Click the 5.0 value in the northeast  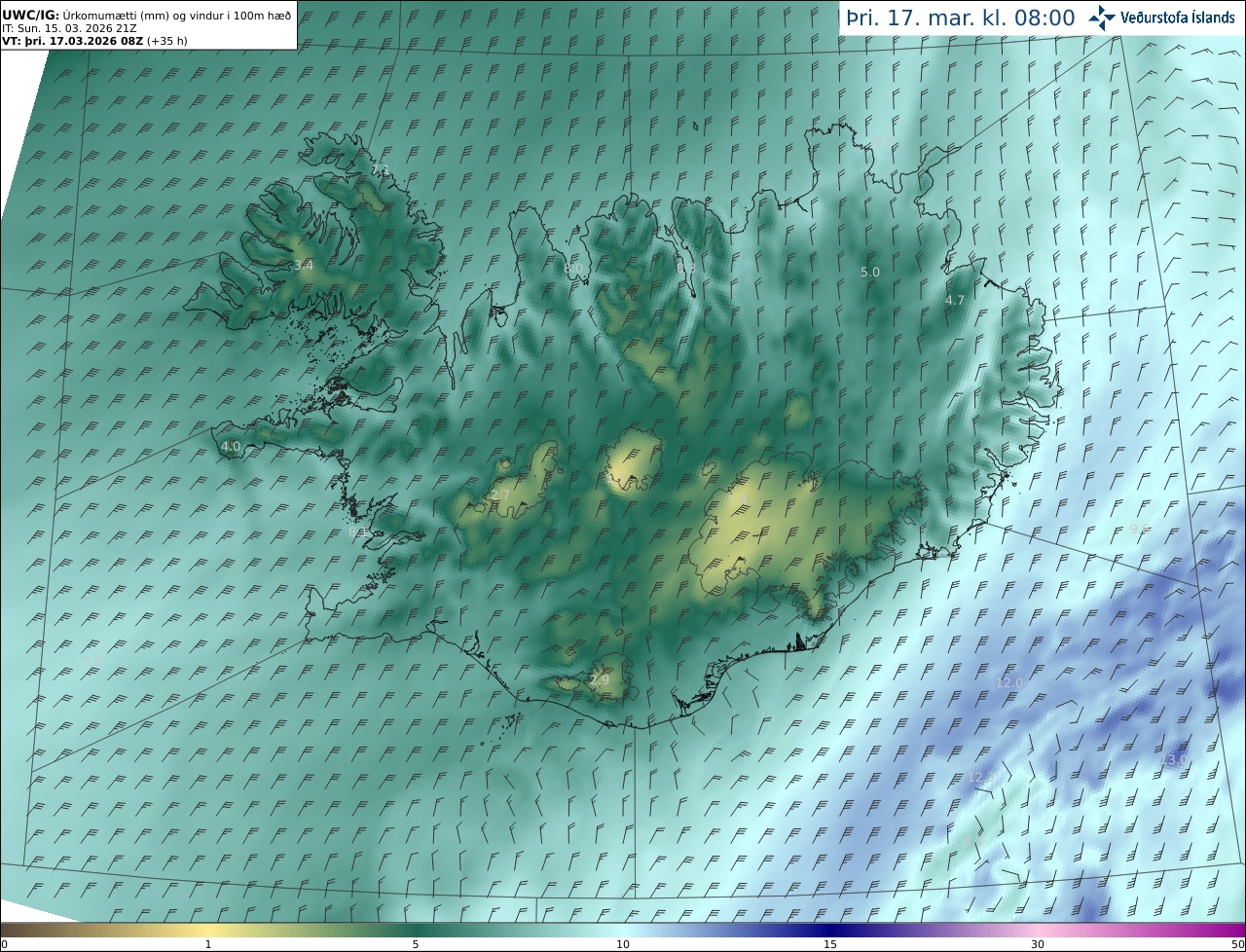[x=869, y=273]
